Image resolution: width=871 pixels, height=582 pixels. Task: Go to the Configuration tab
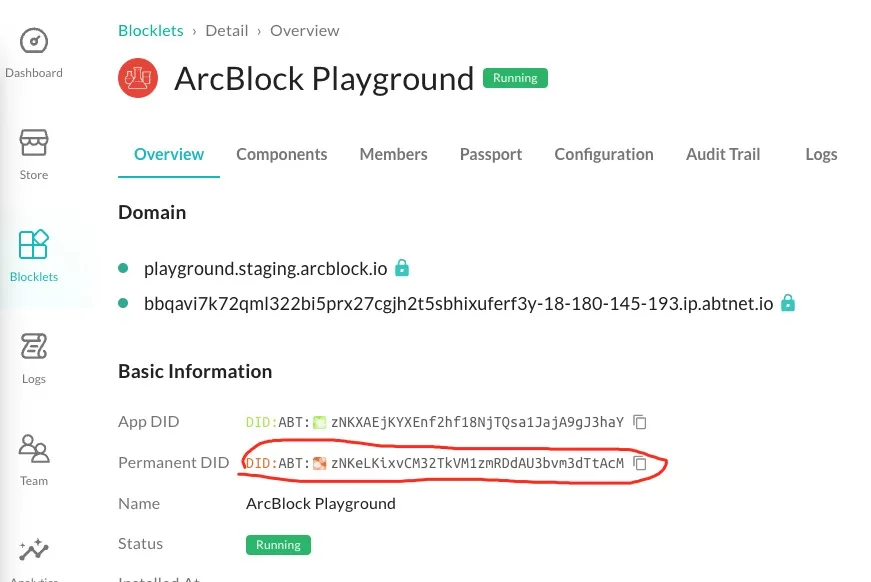[604, 154]
